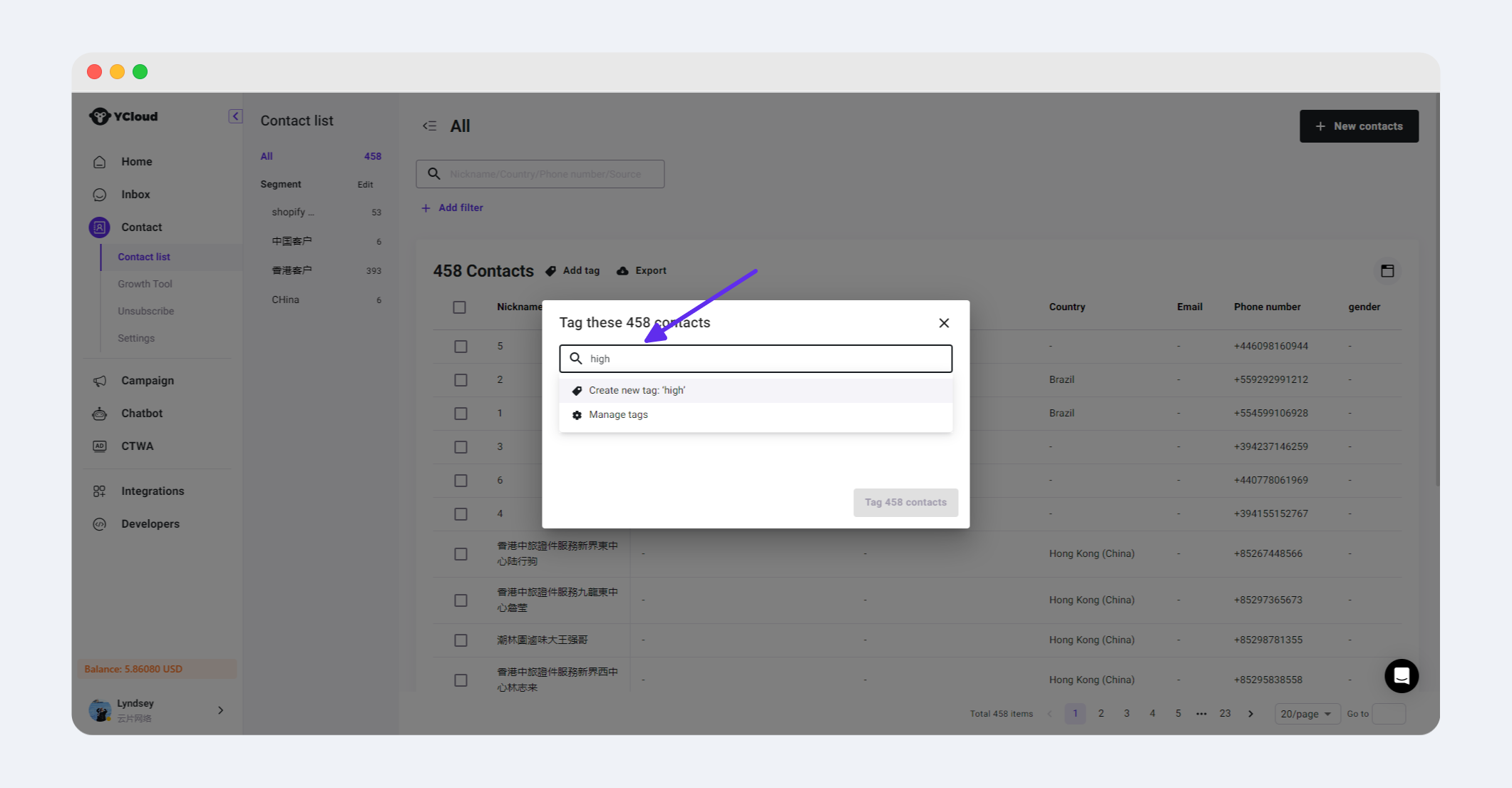
Task: Choose 'Create new tag: high' option
Action: [637, 391]
